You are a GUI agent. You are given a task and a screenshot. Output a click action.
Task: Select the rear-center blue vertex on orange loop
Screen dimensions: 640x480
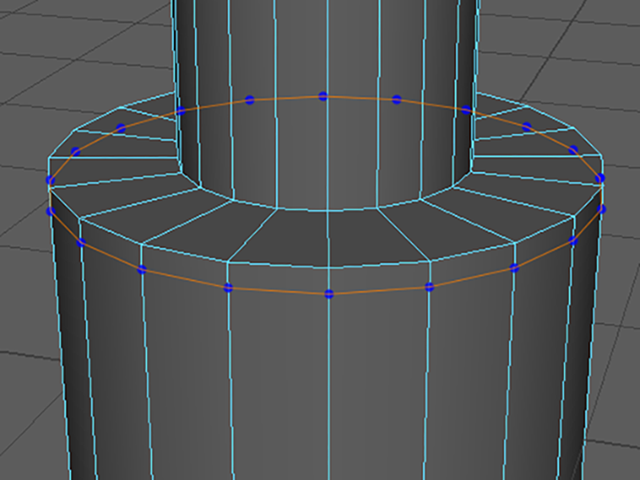click(323, 96)
